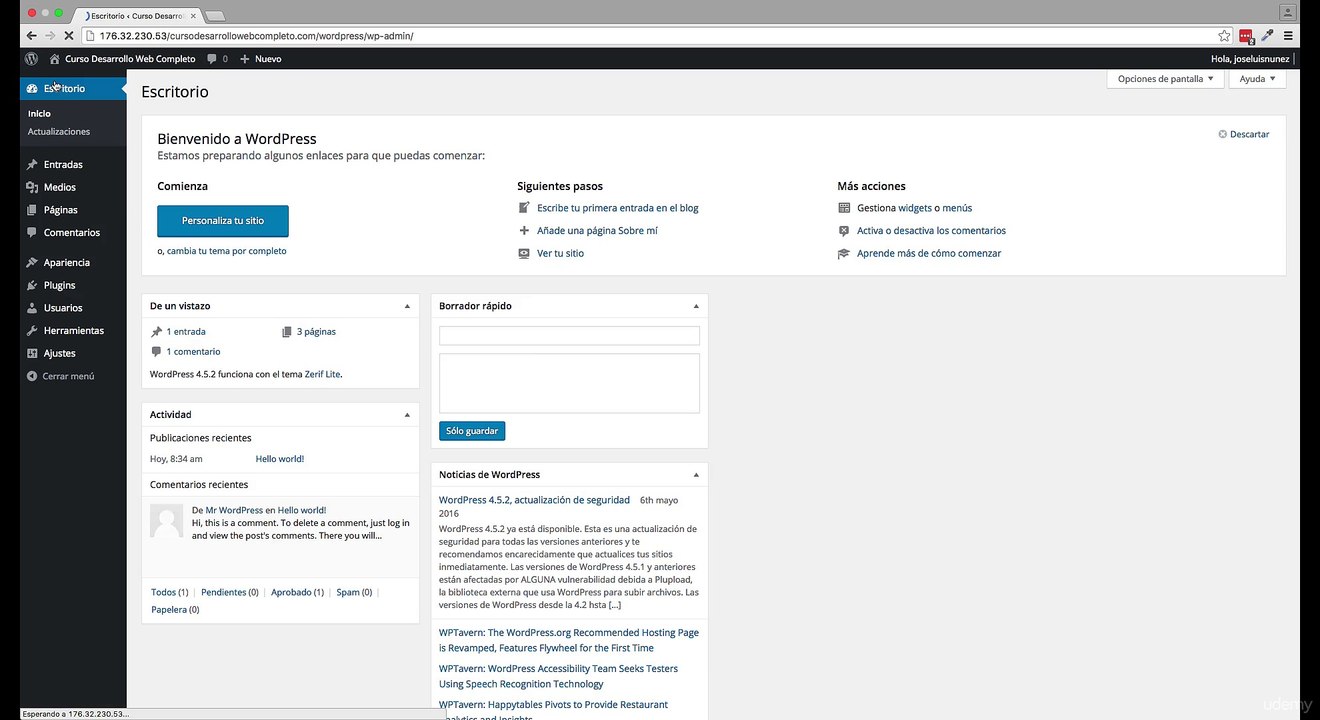The image size is (1320, 720).
Task: Select Actualizaciones in the sidebar submenu
Action: [59, 132]
